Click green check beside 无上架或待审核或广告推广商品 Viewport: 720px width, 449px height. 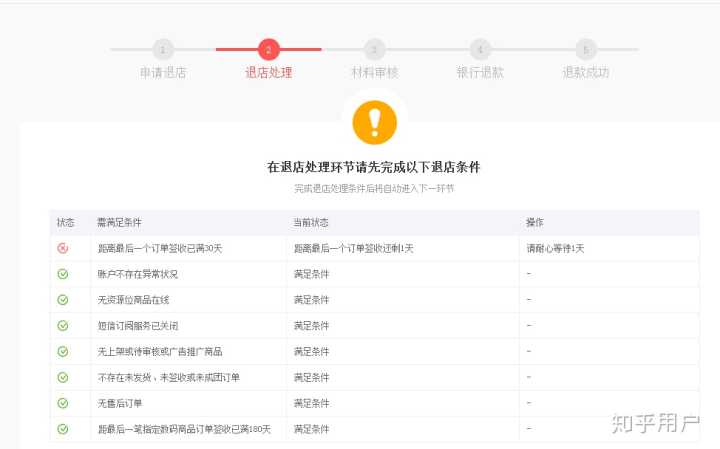pos(63,352)
